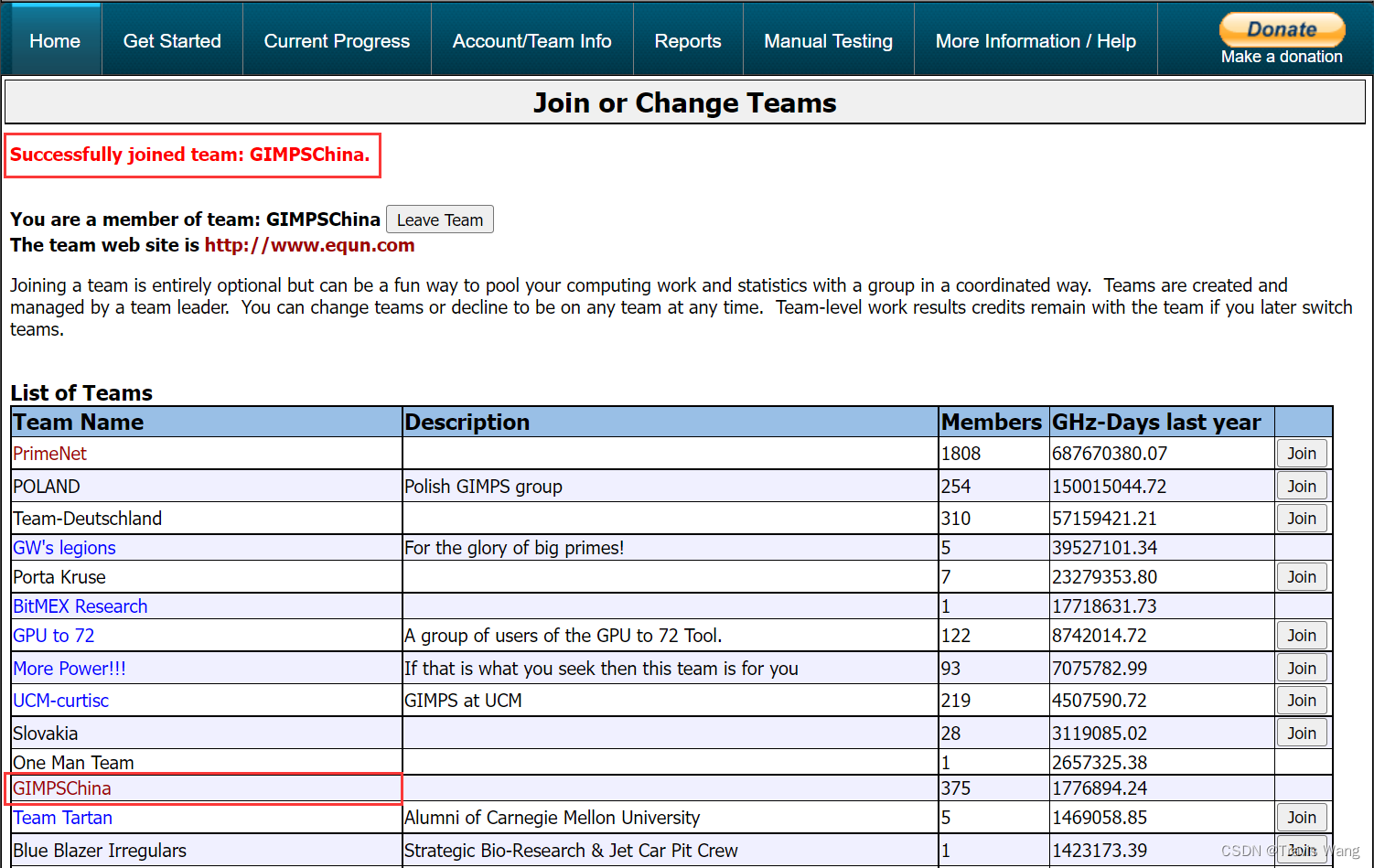The image size is (1374, 868).
Task: Join the PrimeNet team
Action: pyautogui.click(x=1302, y=454)
